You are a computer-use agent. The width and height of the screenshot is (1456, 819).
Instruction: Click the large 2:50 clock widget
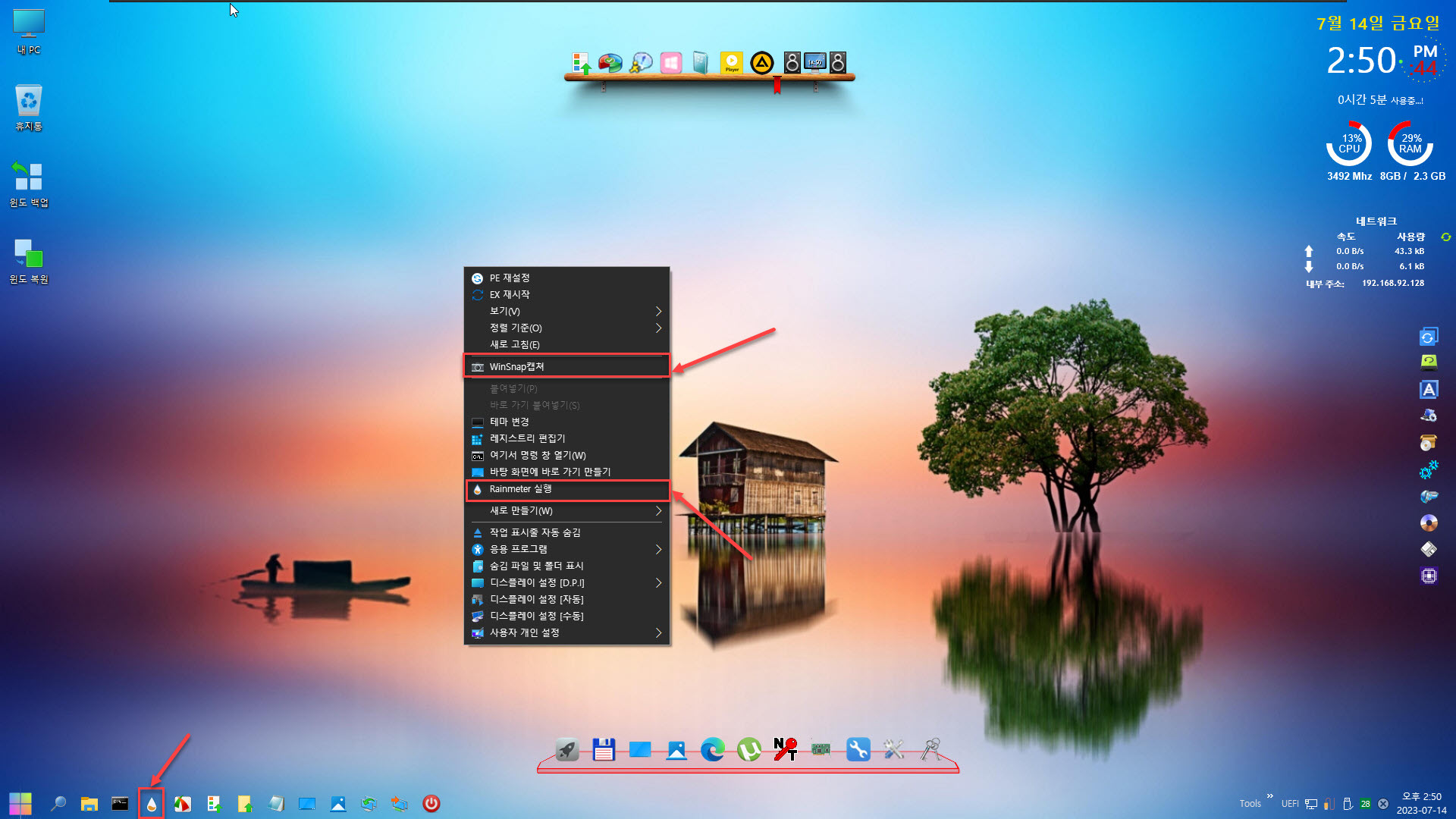[x=1360, y=61]
